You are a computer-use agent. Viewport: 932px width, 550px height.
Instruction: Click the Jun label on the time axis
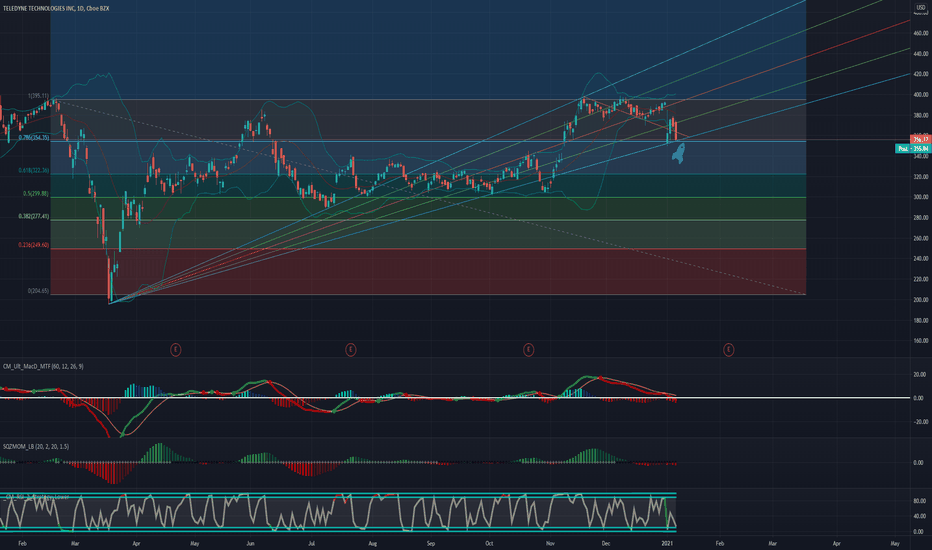pyautogui.click(x=250, y=543)
